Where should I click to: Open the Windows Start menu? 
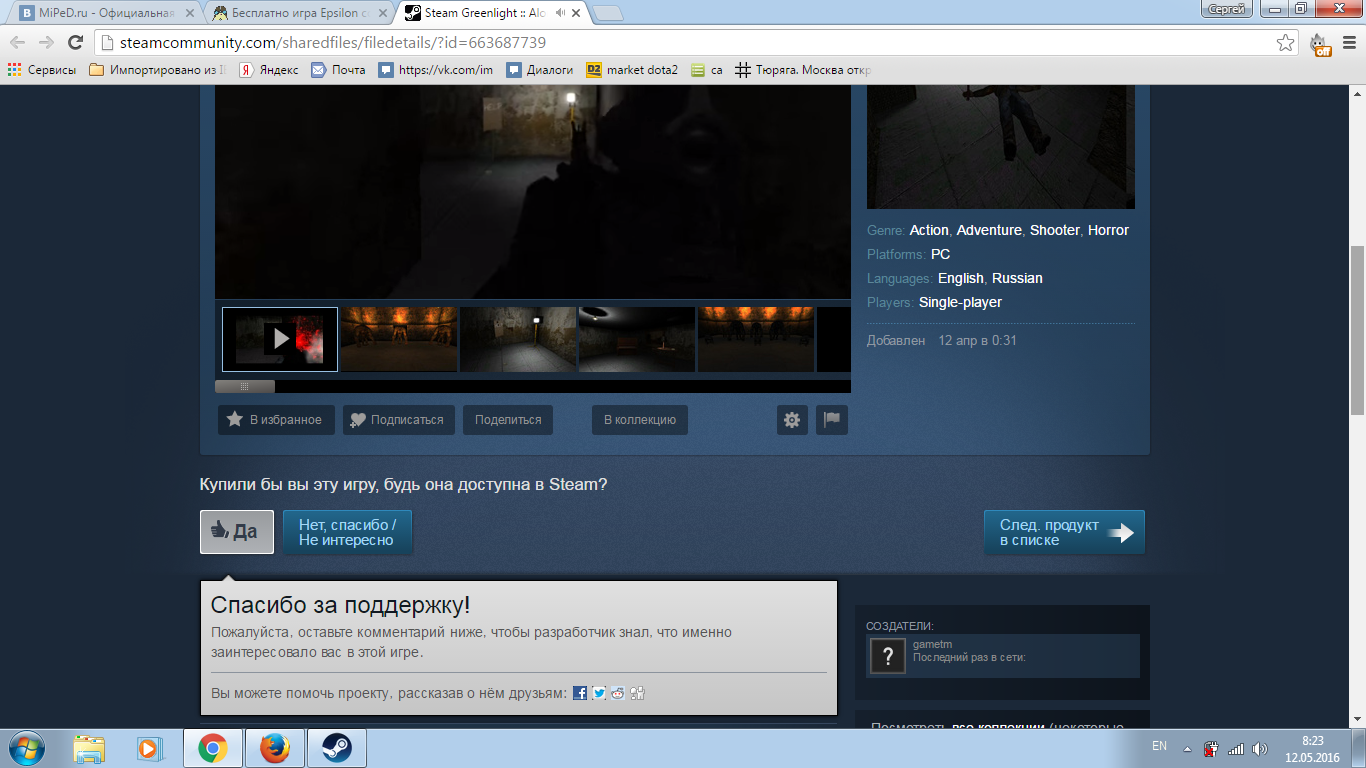point(25,748)
